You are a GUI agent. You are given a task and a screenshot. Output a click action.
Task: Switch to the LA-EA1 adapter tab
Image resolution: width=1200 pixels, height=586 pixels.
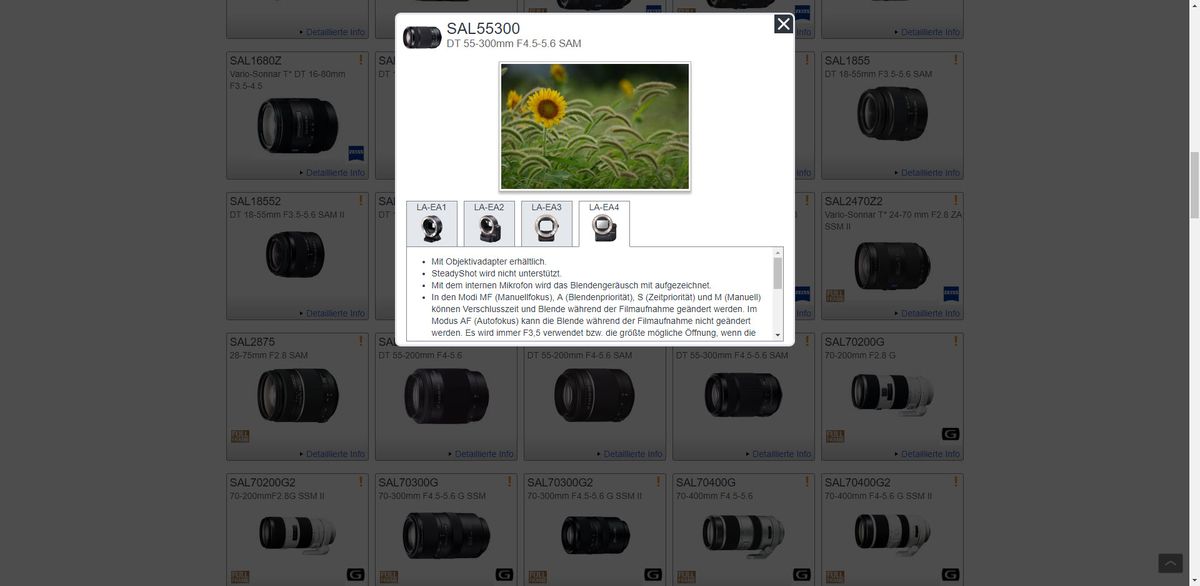pos(432,224)
